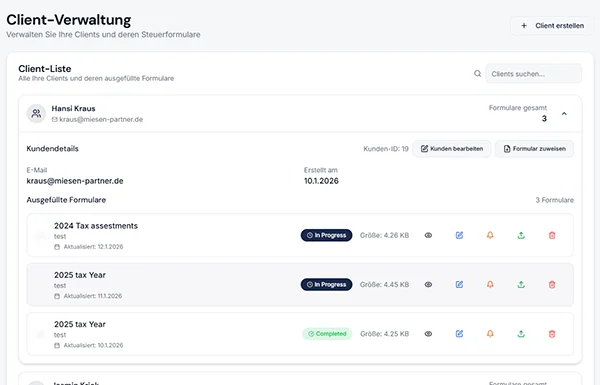The image size is (600, 385).
Task: Focus the Clients suchen search field
Action: tap(533, 74)
